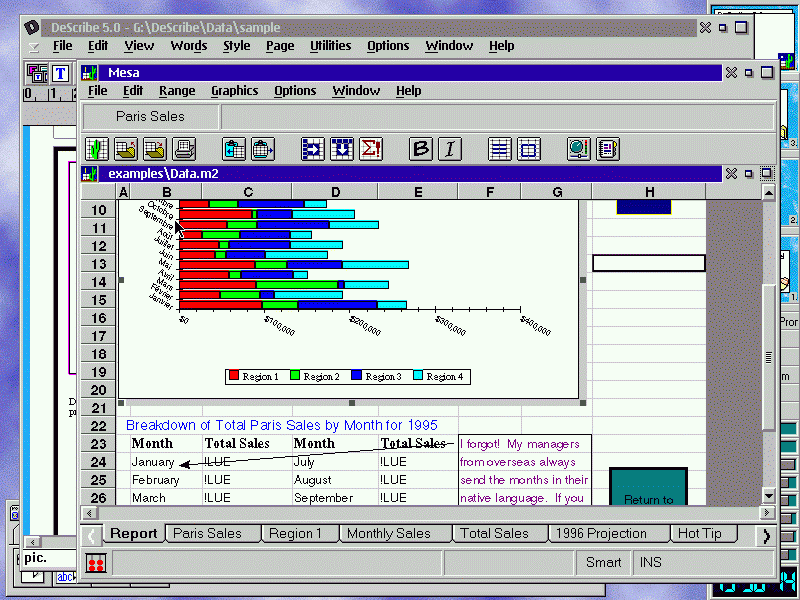The image size is (800, 600).
Task: Toggle Bold formatting in Mesa toolbar
Action: pos(421,149)
